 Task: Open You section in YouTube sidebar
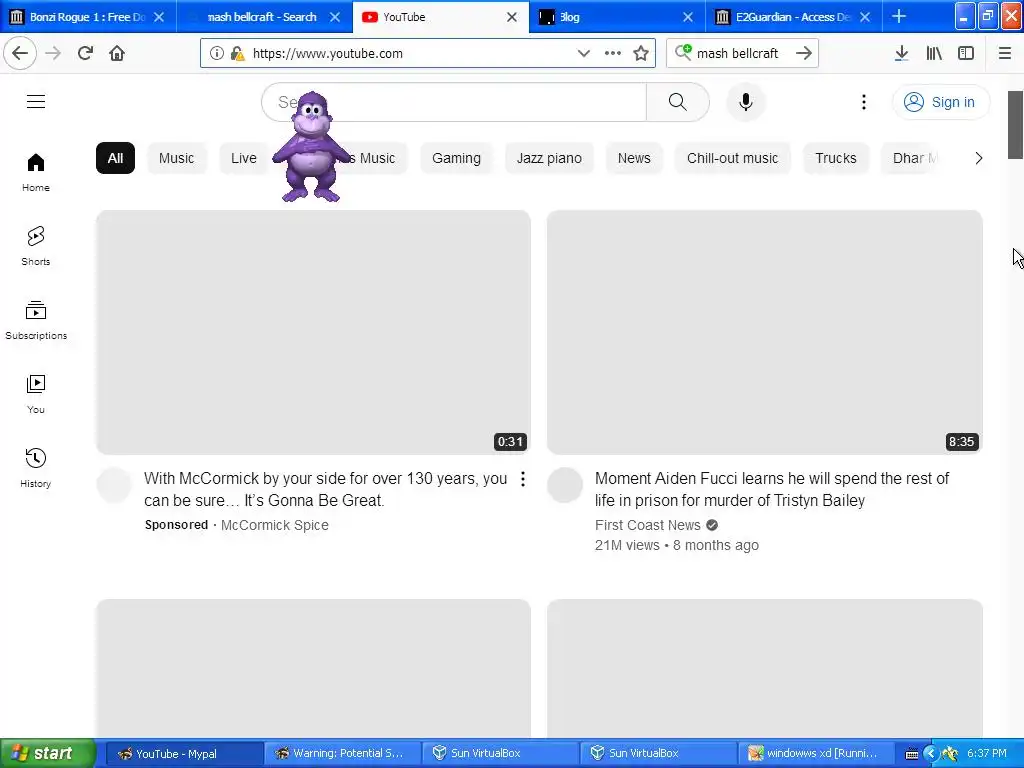pos(36,394)
